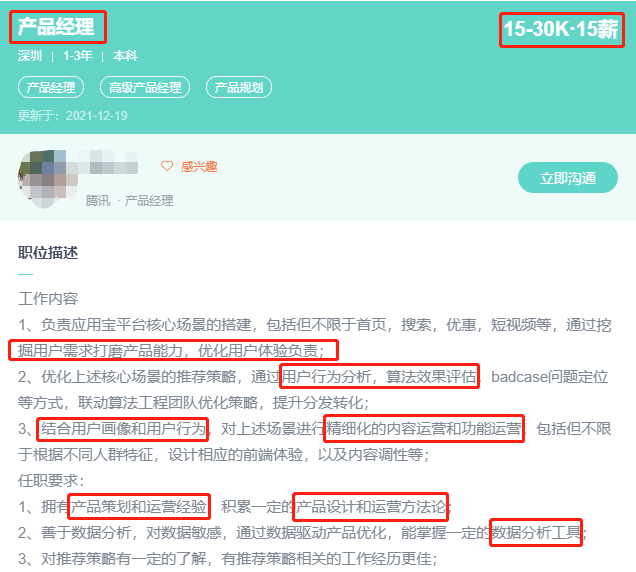Image resolution: width=636 pixels, height=572 pixels.
Task: Click the 本科 education label
Action: tap(125, 56)
